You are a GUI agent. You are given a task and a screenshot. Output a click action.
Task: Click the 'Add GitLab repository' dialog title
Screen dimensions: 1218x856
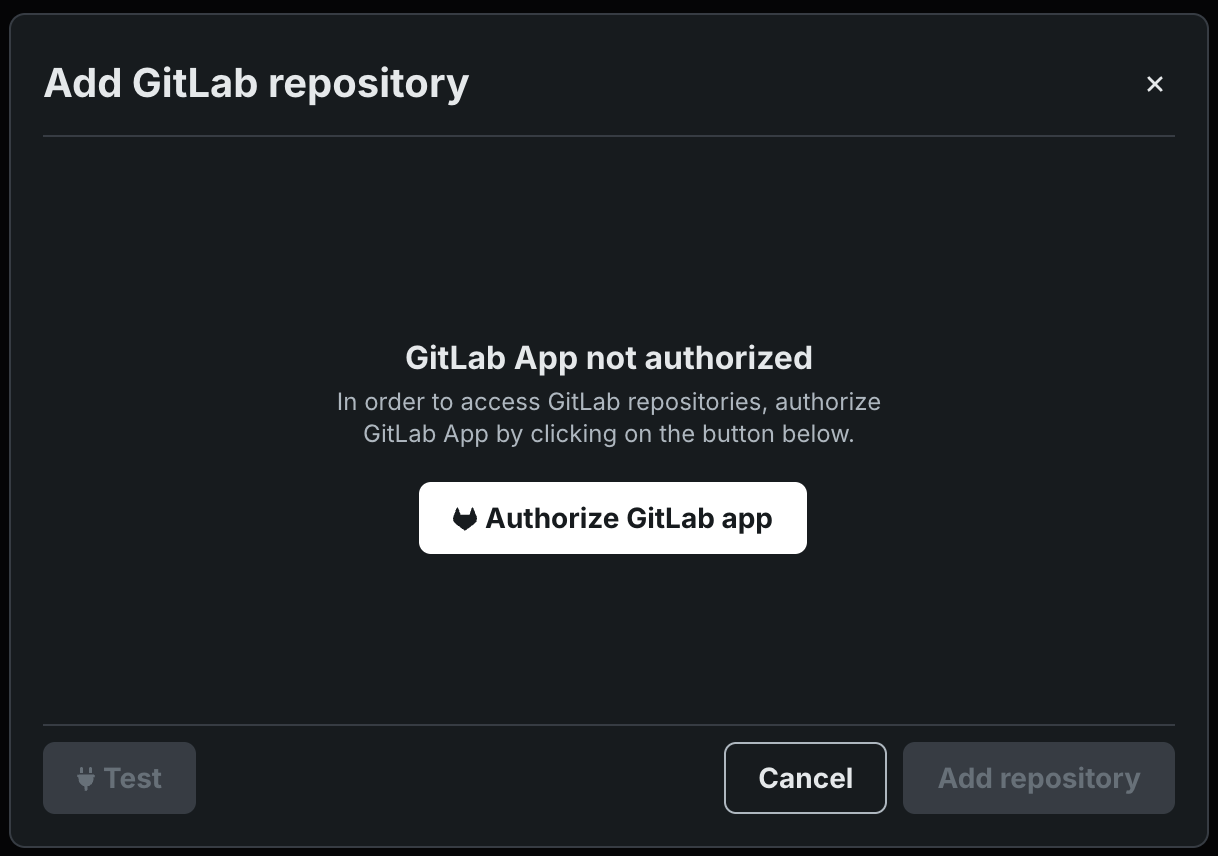point(256,83)
